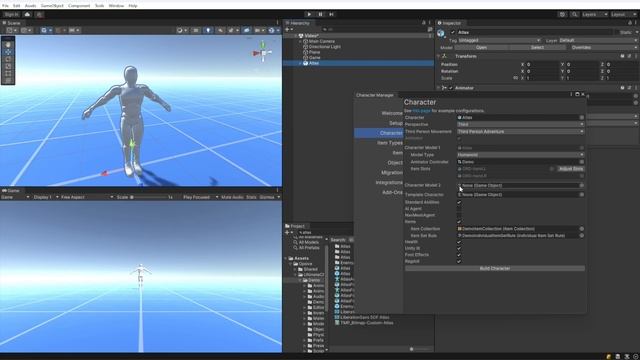Toggle Scene lighting lightbulb icon

tap(208, 30)
